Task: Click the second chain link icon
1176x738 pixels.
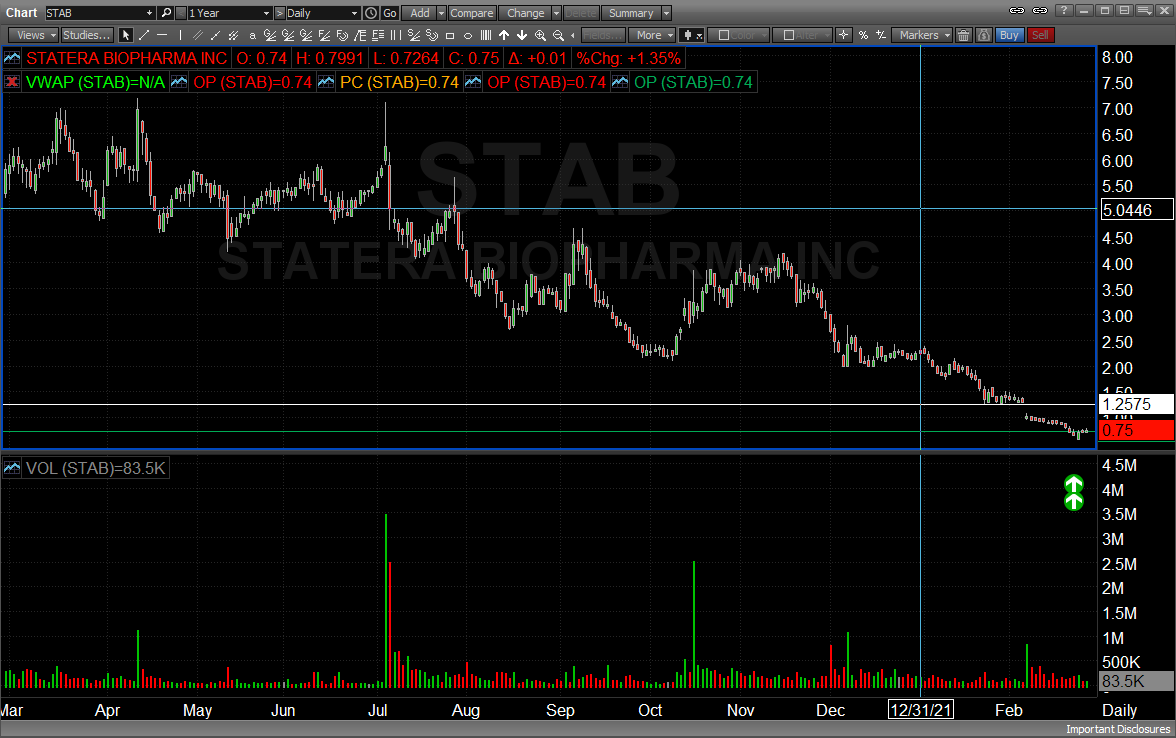Action: [x=1040, y=10]
